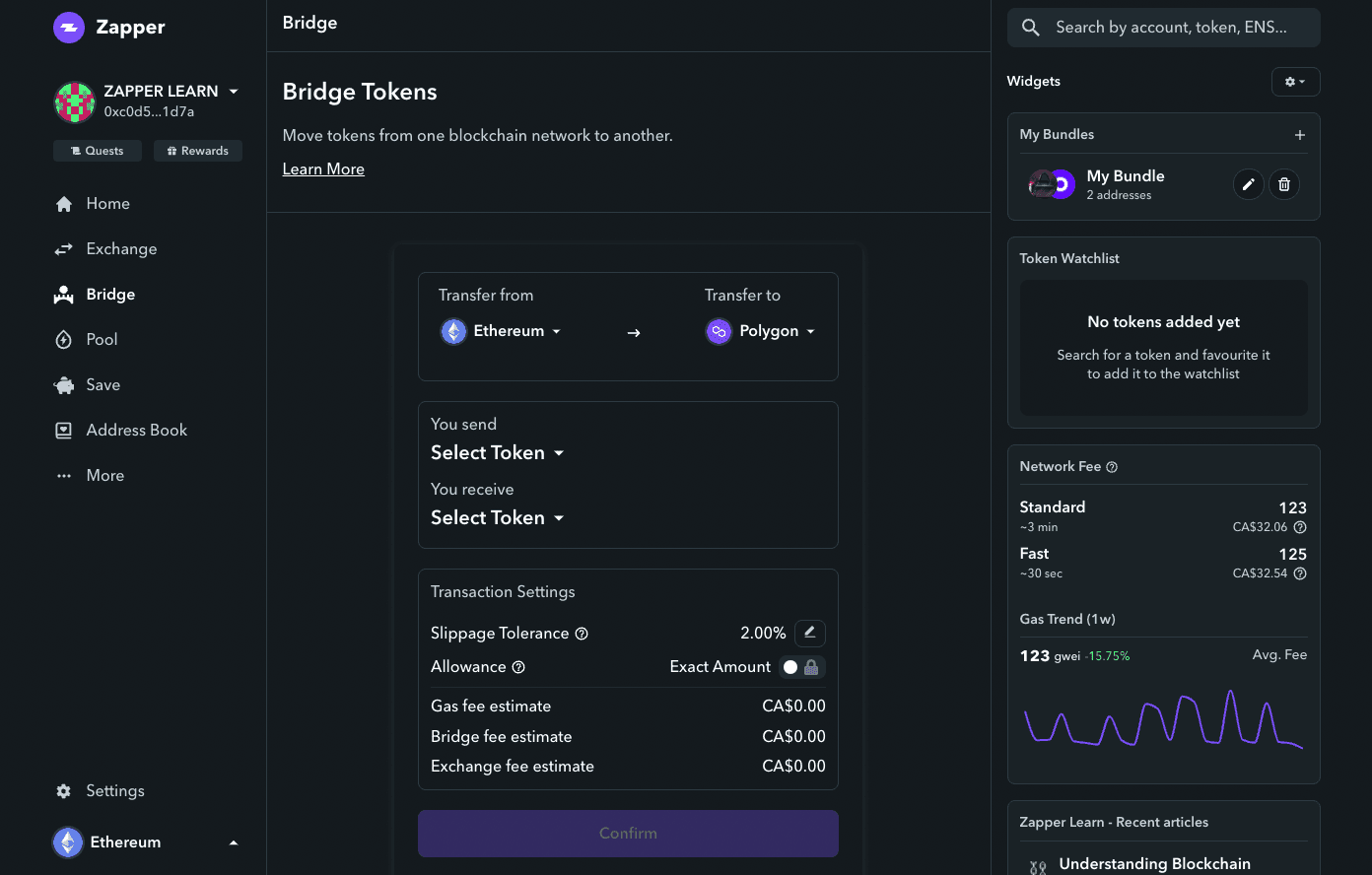Click the Slippage Tolerance help icon
The height and width of the screenshot is (875, 1372).
coord(582,634)
